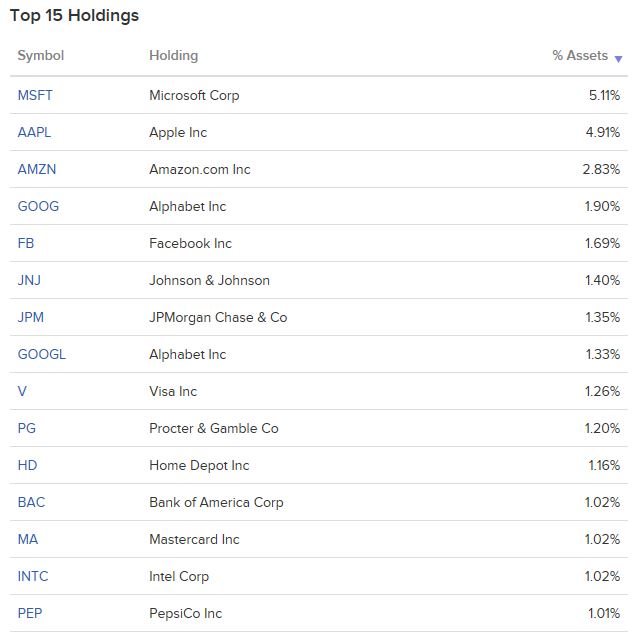This screenshot has height=636, width=640.
Task: Click the V symbol for Visa
Action: [x=22, y=391]
